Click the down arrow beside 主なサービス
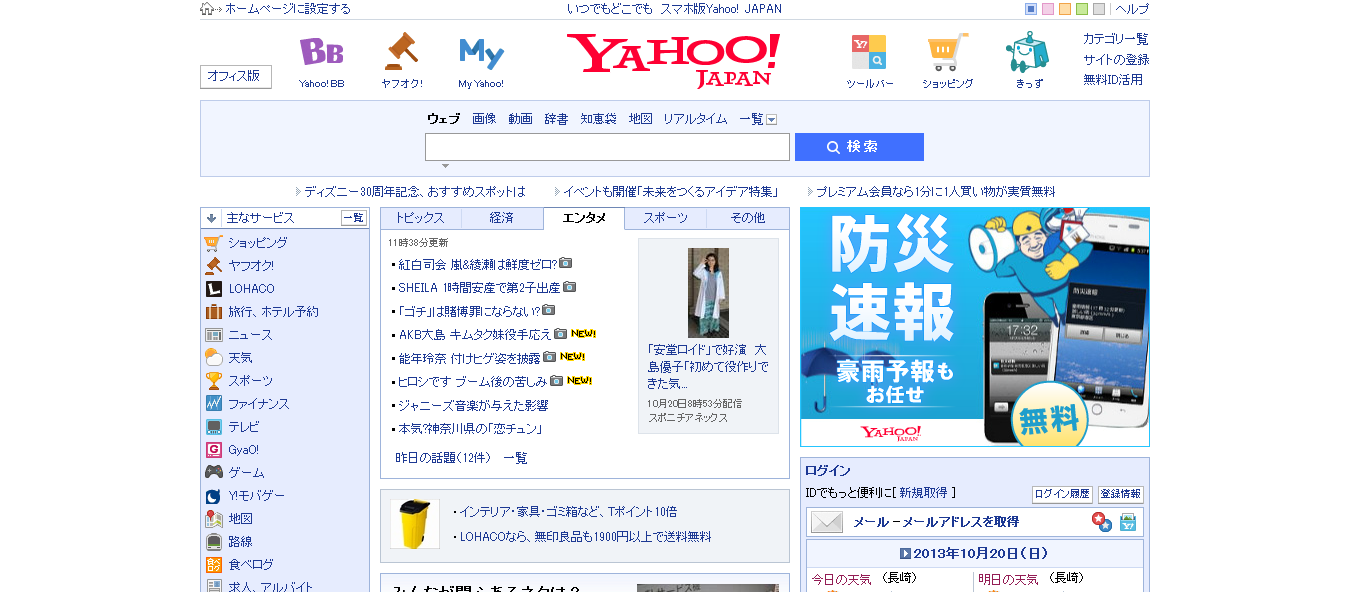This screenshot has width=1349, height=592. [211, 218]
